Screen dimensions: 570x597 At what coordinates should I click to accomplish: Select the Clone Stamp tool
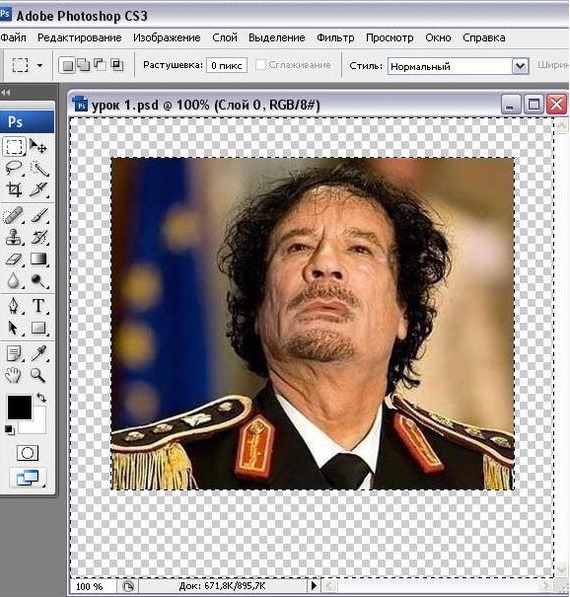[14, 237]
